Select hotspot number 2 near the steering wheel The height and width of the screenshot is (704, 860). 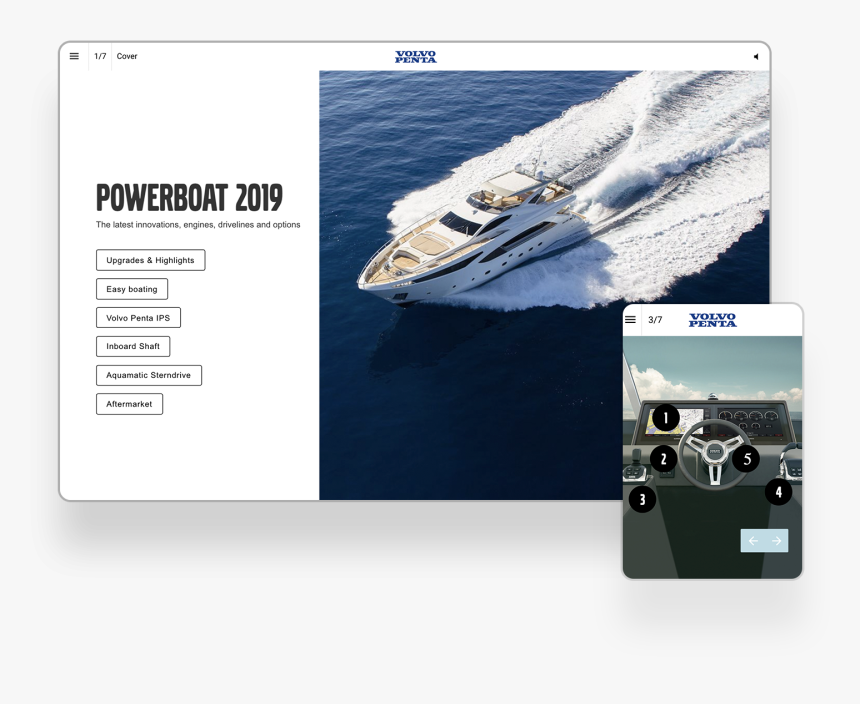click(664, 458)
